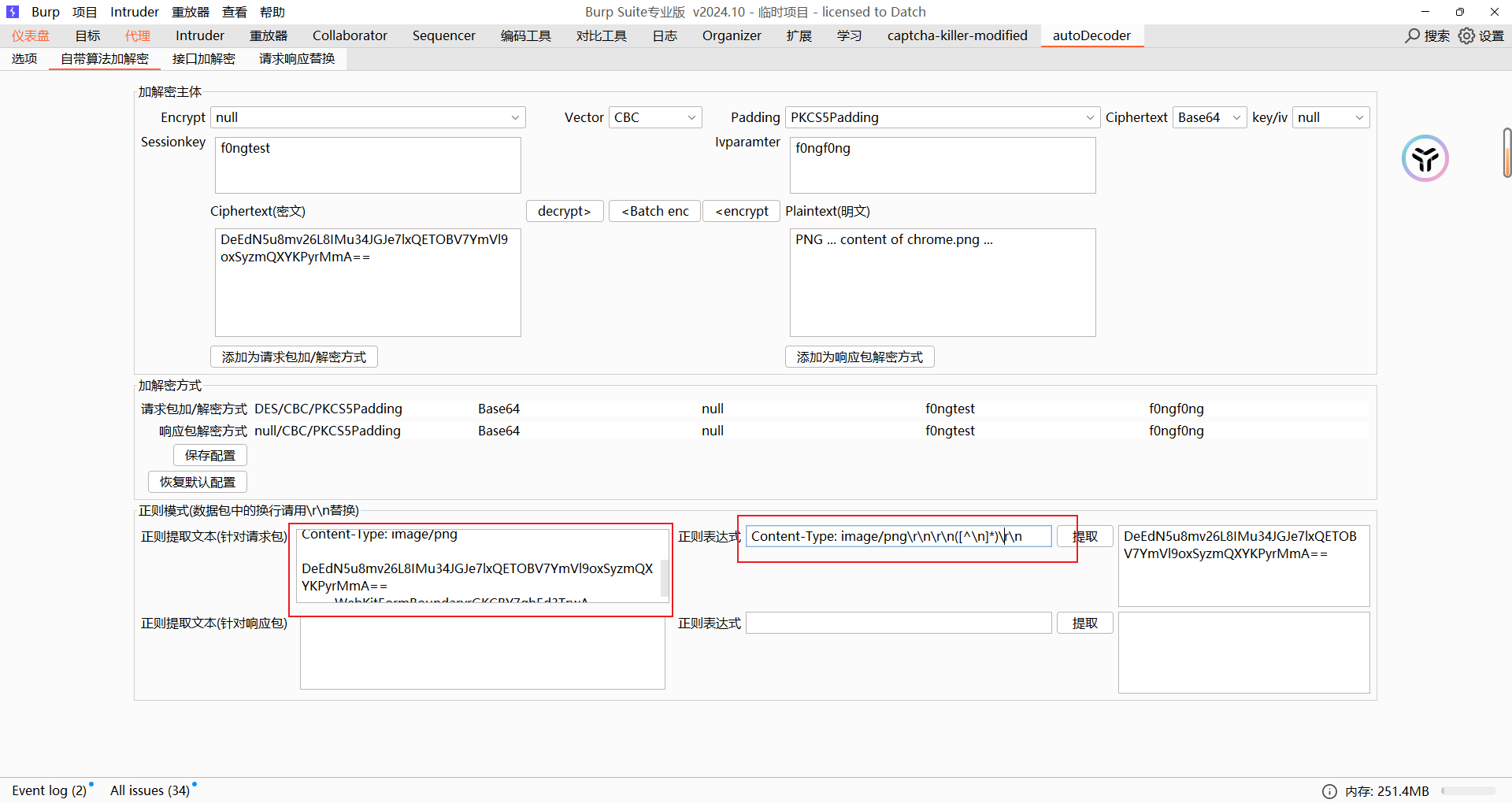This screenshot has width=1512, height=803.
Task: Switch to the Intruder tool tab
Action: (x=200, y=35)
